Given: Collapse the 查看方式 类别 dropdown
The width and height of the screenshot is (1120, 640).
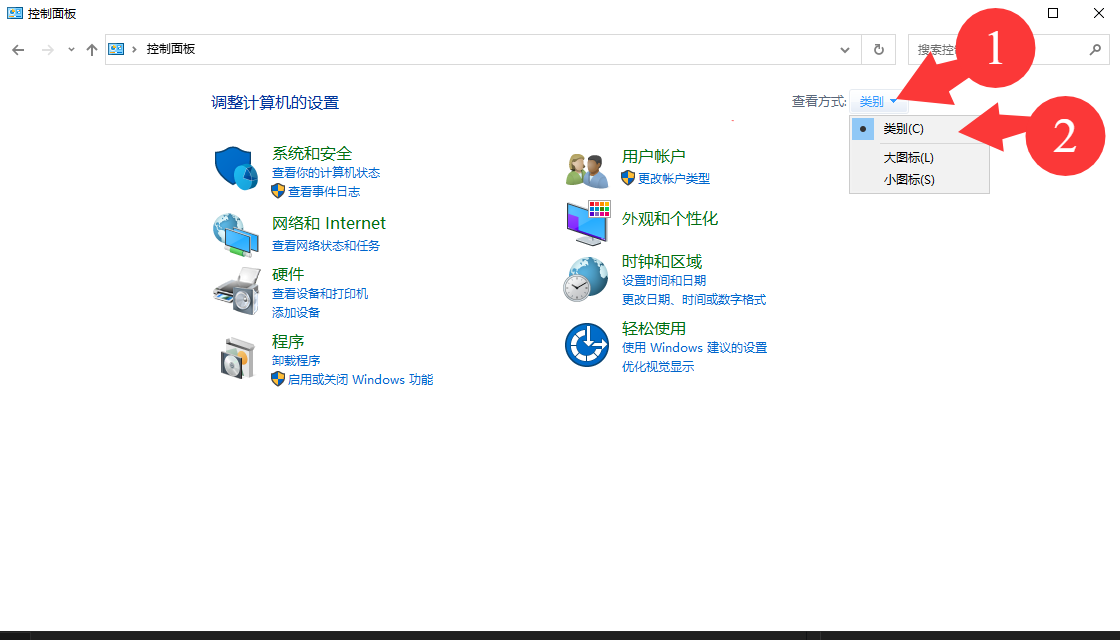Looking at the screenshot, I should [877, 102].
